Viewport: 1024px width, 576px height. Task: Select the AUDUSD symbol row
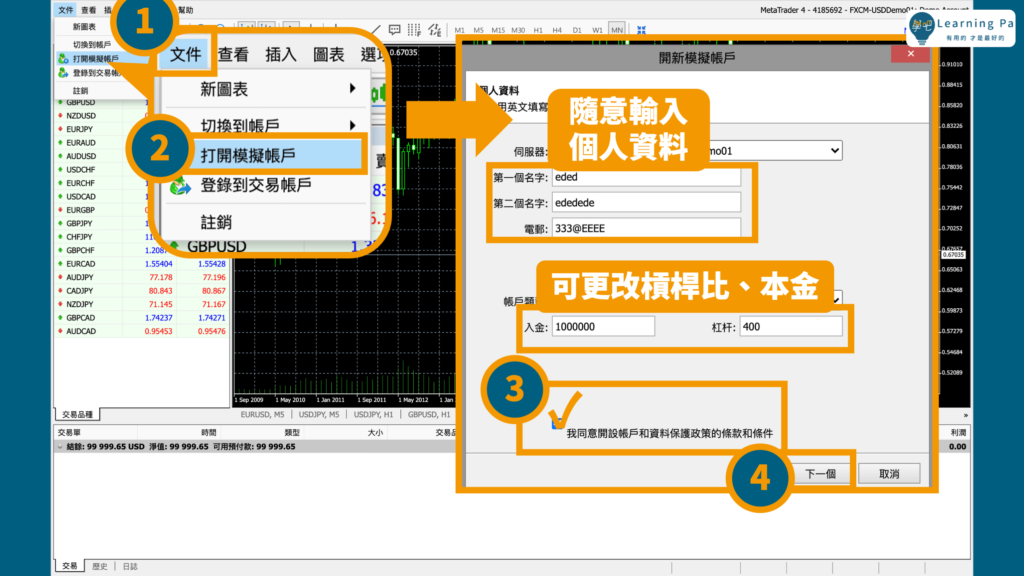pos(103,156)
